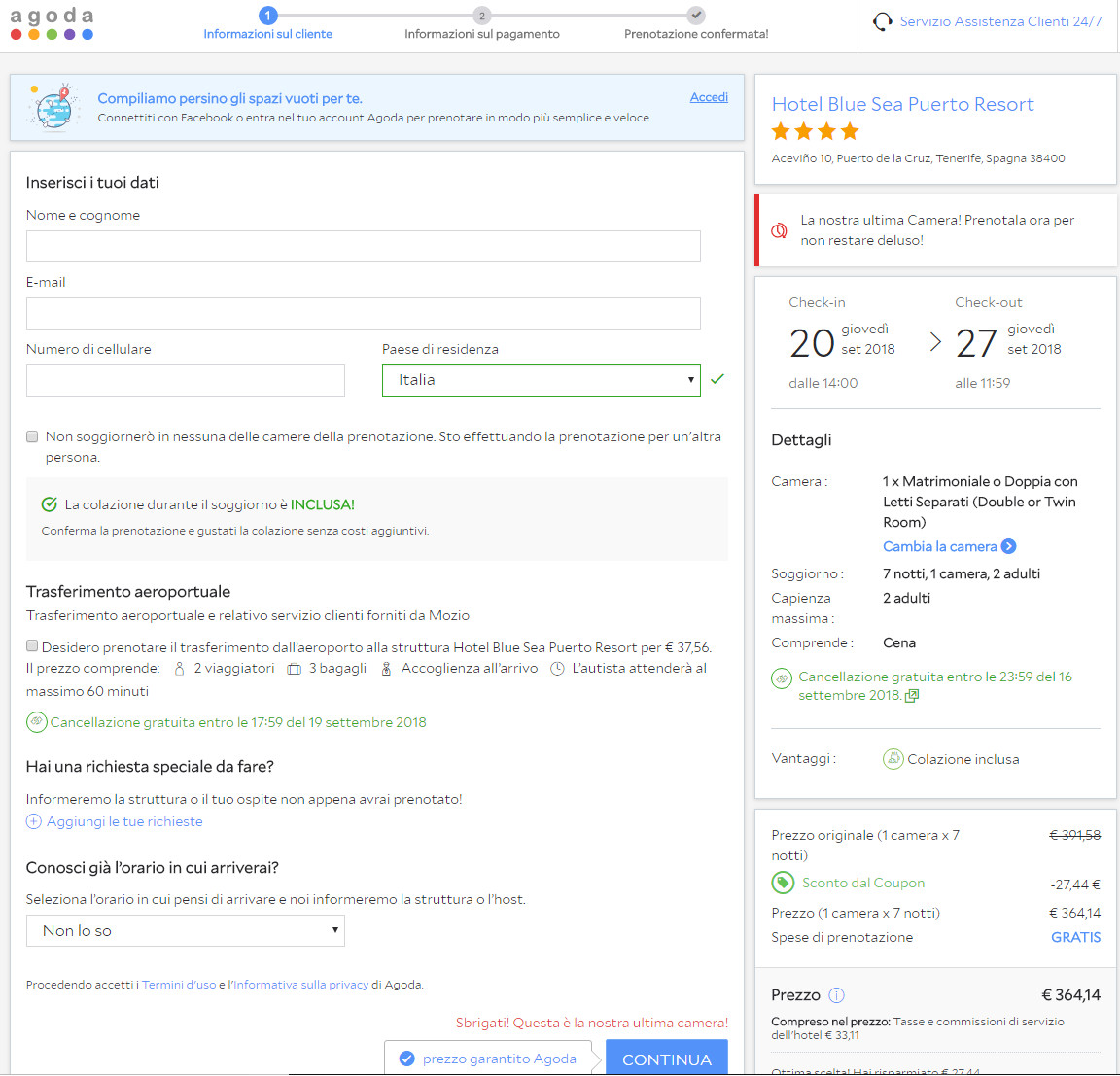This screenshot has width=1120, height=1076.
Task: Open the Termini d'uso link
Action: click(179, 986)
